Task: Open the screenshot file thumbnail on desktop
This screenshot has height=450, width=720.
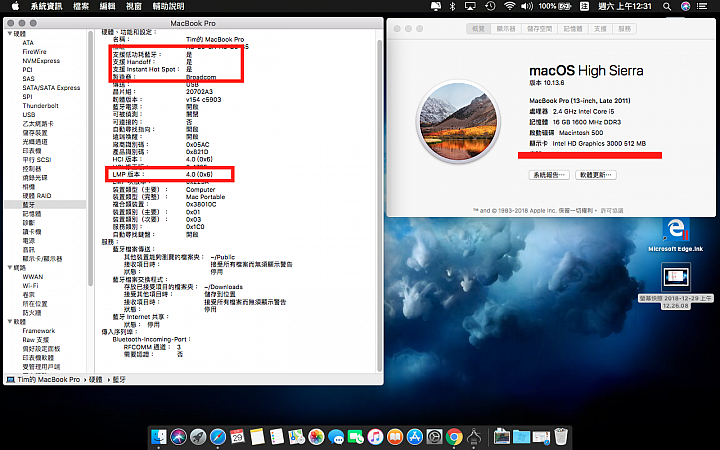Action: coord(675,277)
